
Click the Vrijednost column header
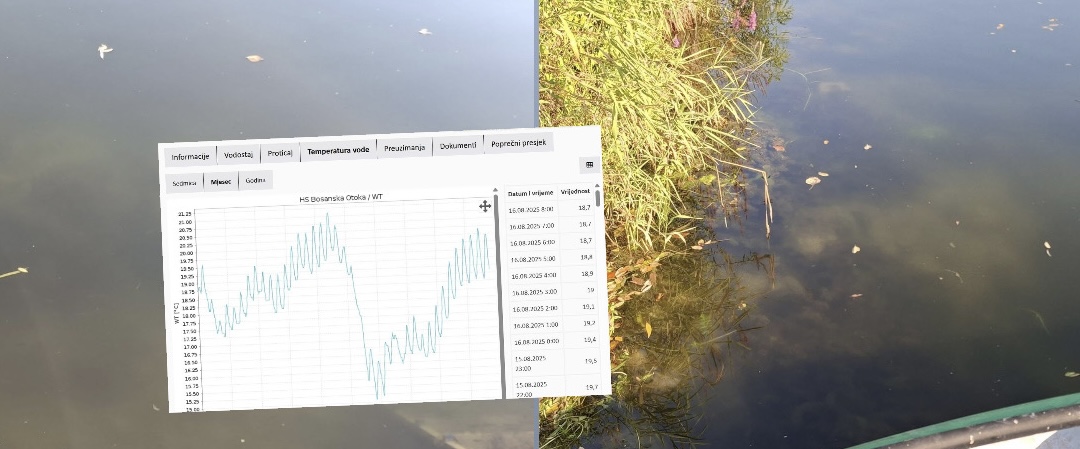click(575, 191)
